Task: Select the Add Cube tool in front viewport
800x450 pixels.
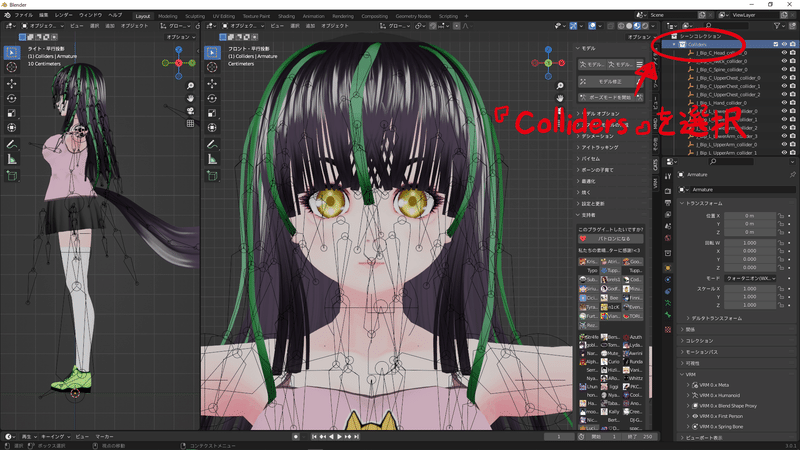Action: tap(212, 176)
